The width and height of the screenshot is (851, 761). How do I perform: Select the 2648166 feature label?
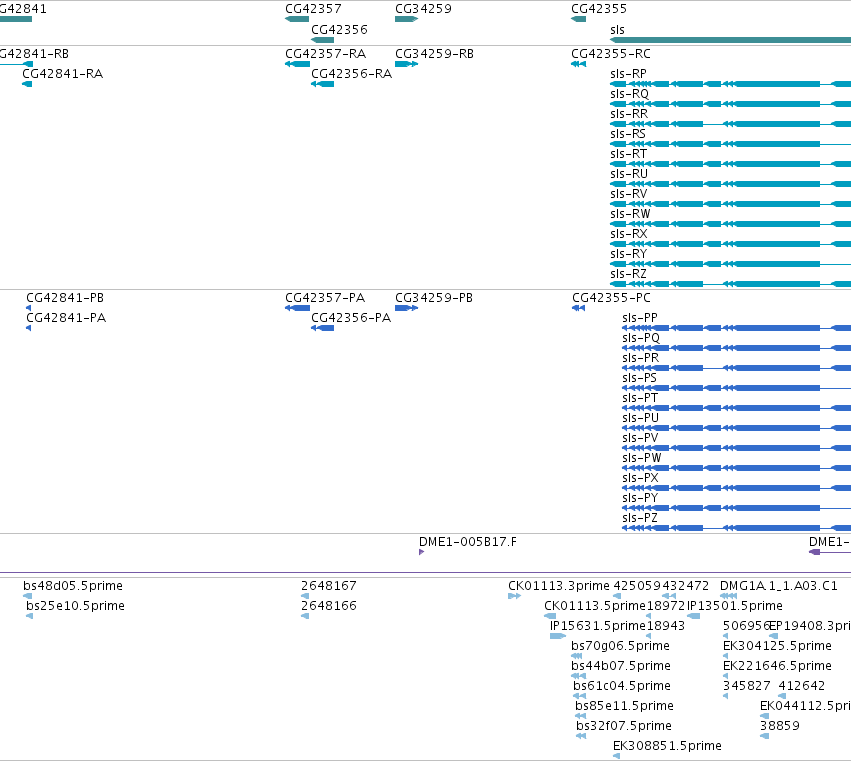(x=329, y=606)
